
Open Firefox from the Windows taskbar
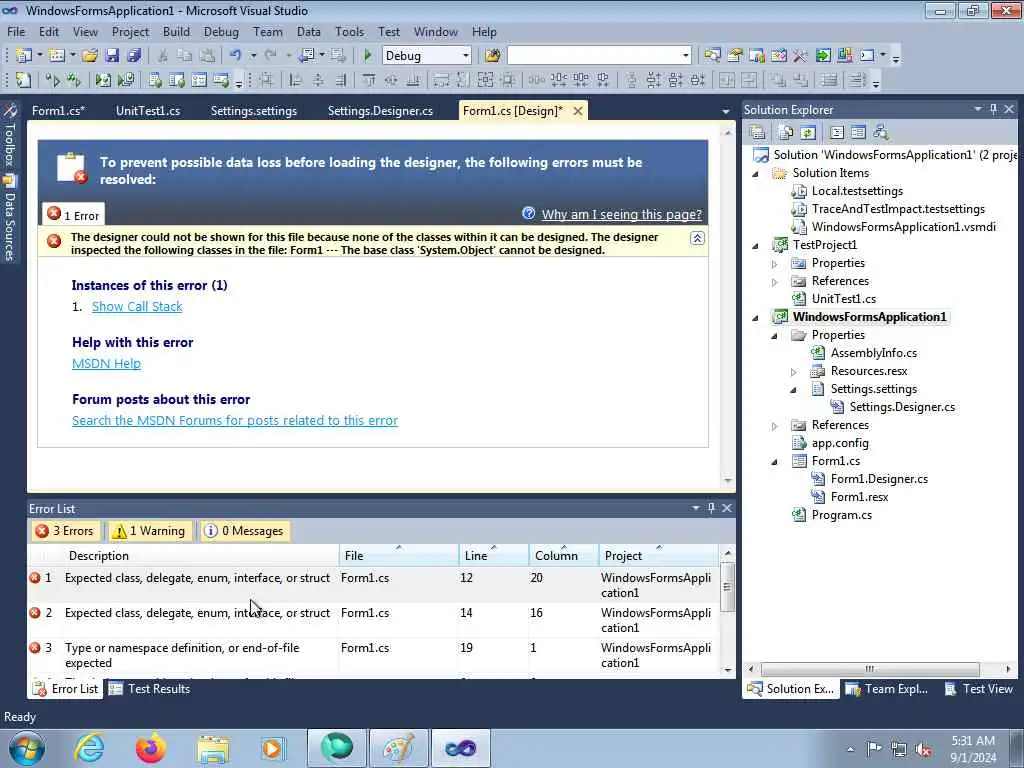(151, 748)
